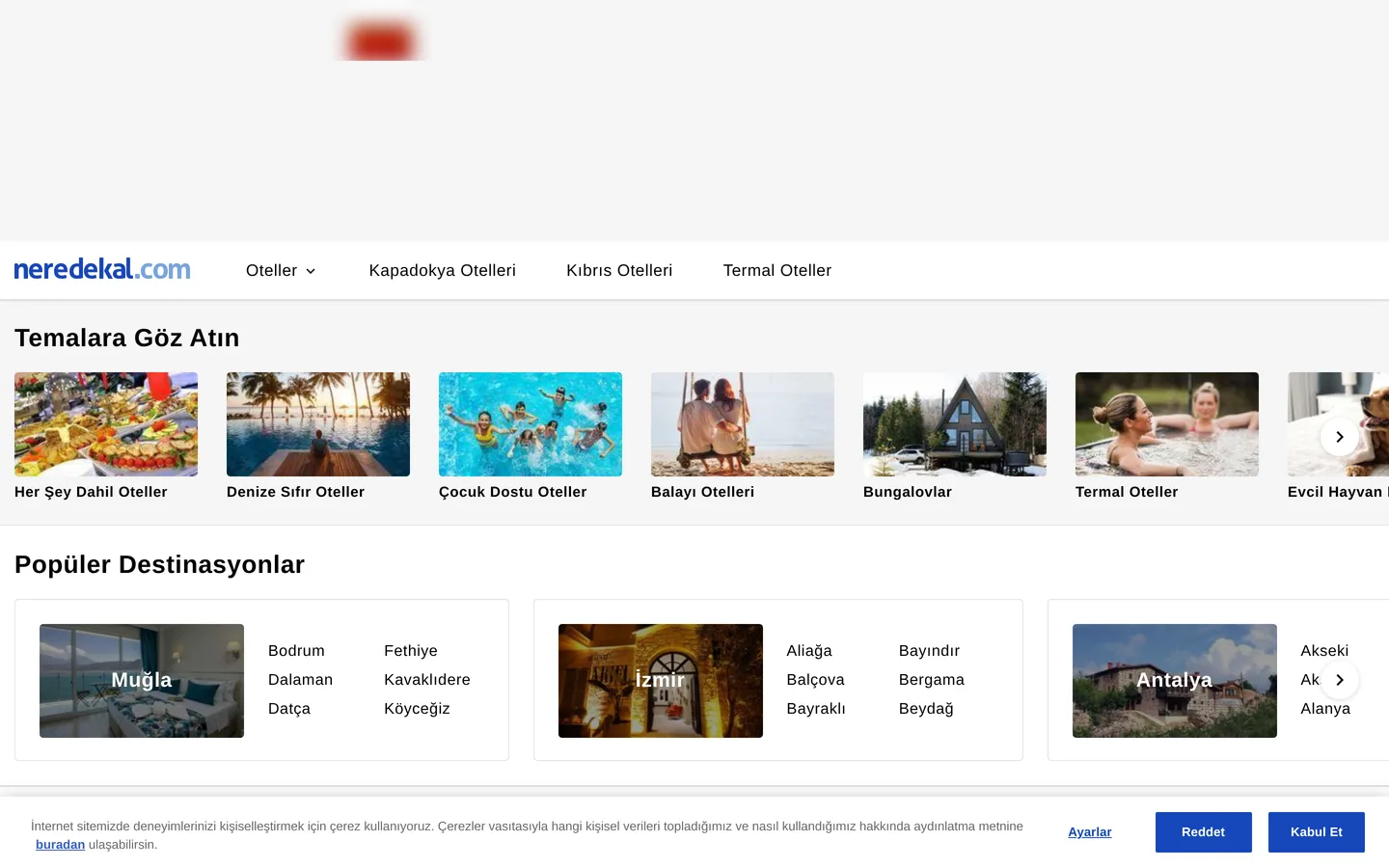Open the Termal Oteller hot tub image
Image resolution: width=1389 pixels, height=868 pixels.
[x=1167, y=424]
